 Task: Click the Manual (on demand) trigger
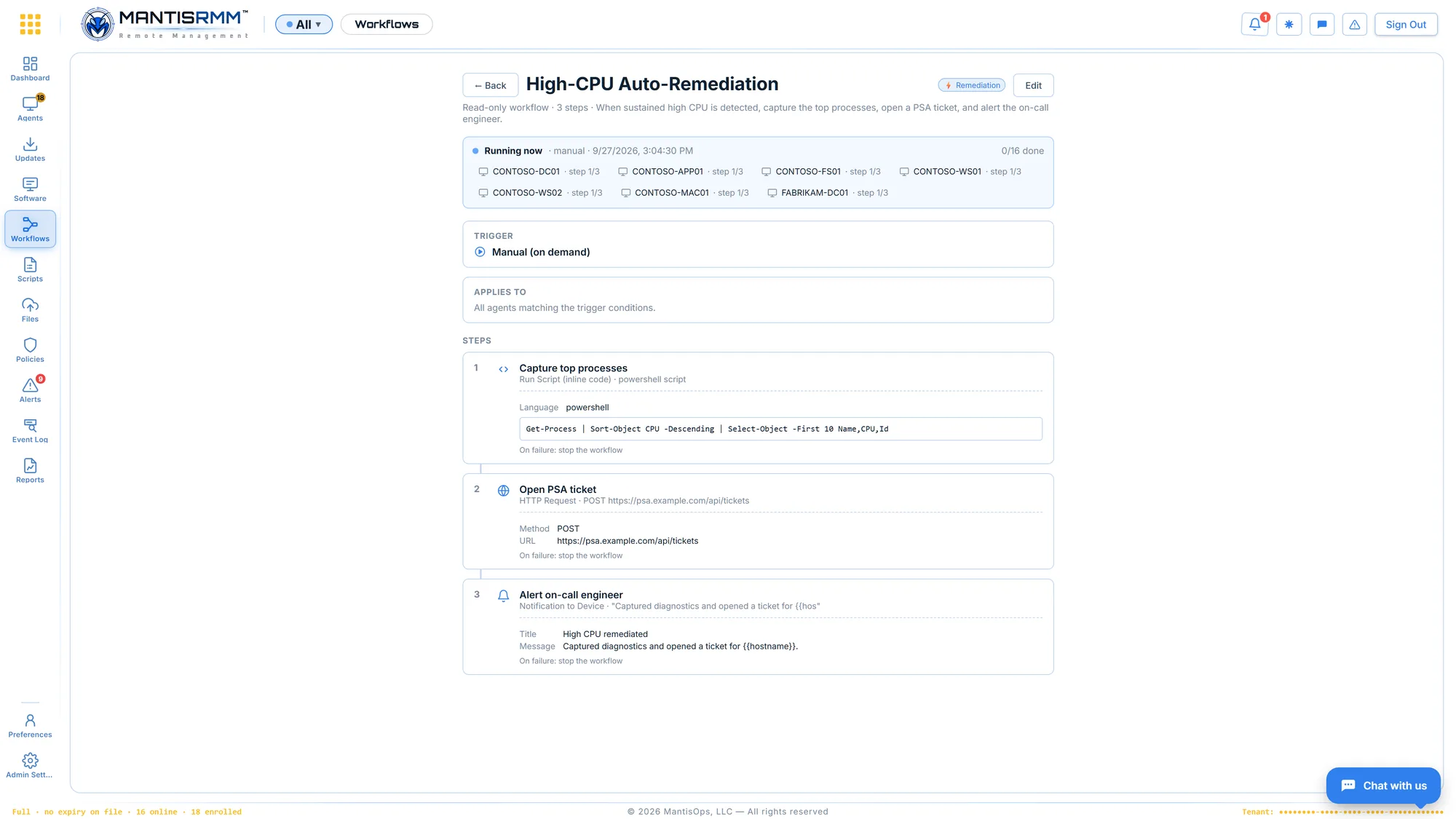pos(541,252)
